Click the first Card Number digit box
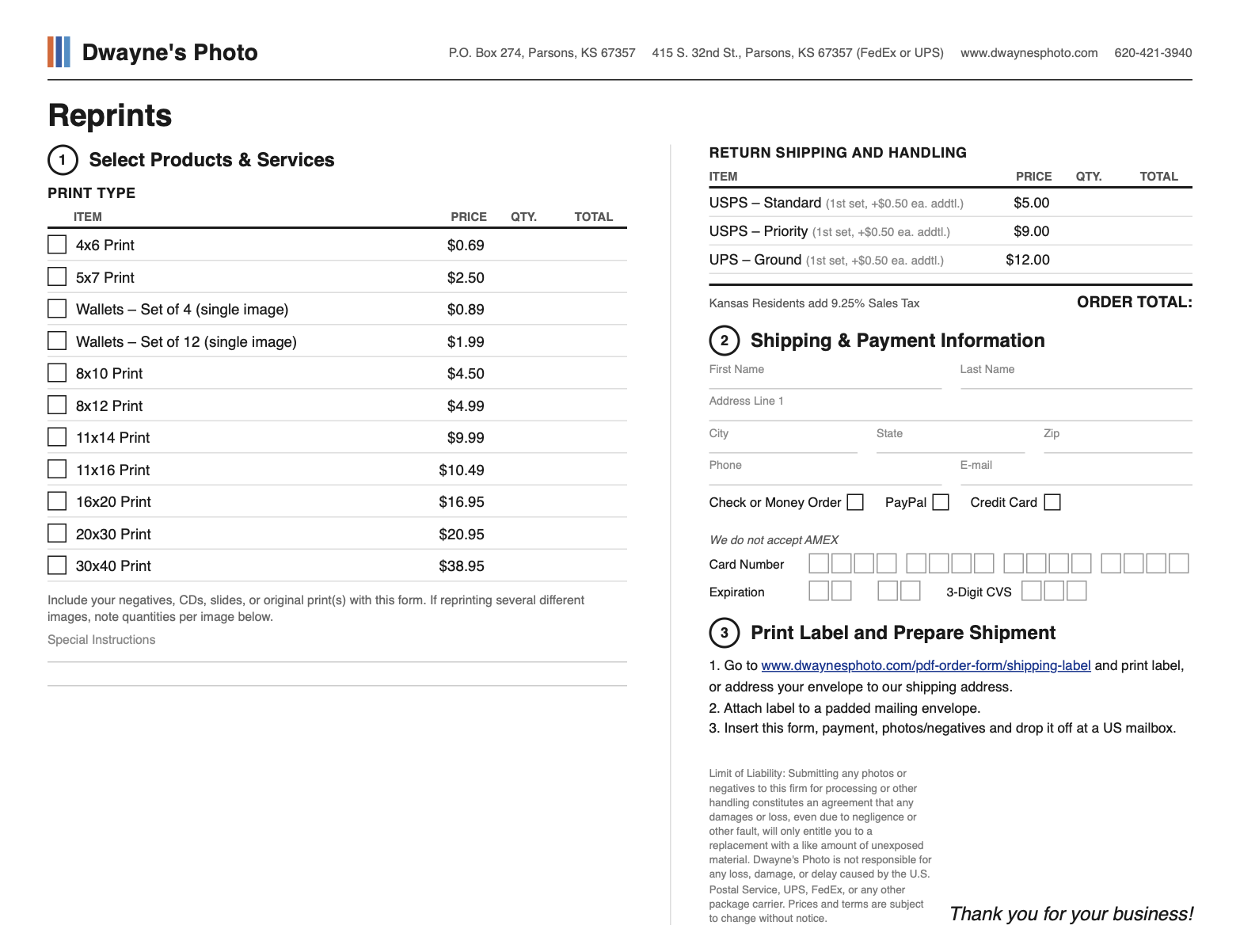Screen dimensions: 1240x952 point(819,563)
